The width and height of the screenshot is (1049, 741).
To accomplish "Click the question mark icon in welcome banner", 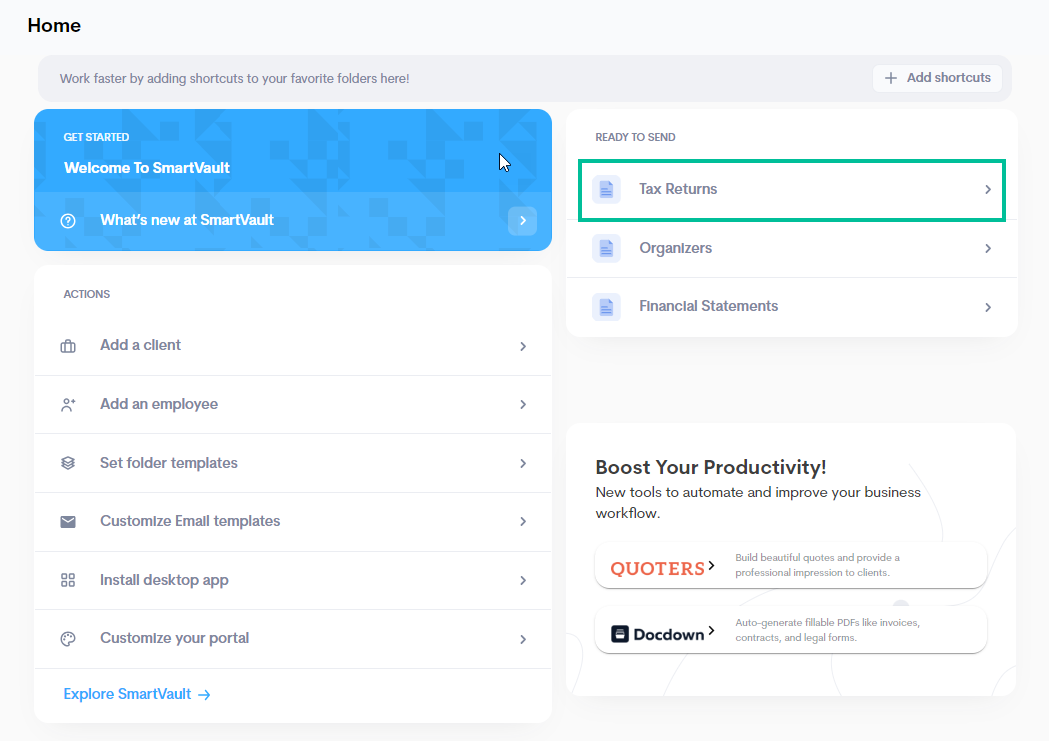I will point(68,221).
